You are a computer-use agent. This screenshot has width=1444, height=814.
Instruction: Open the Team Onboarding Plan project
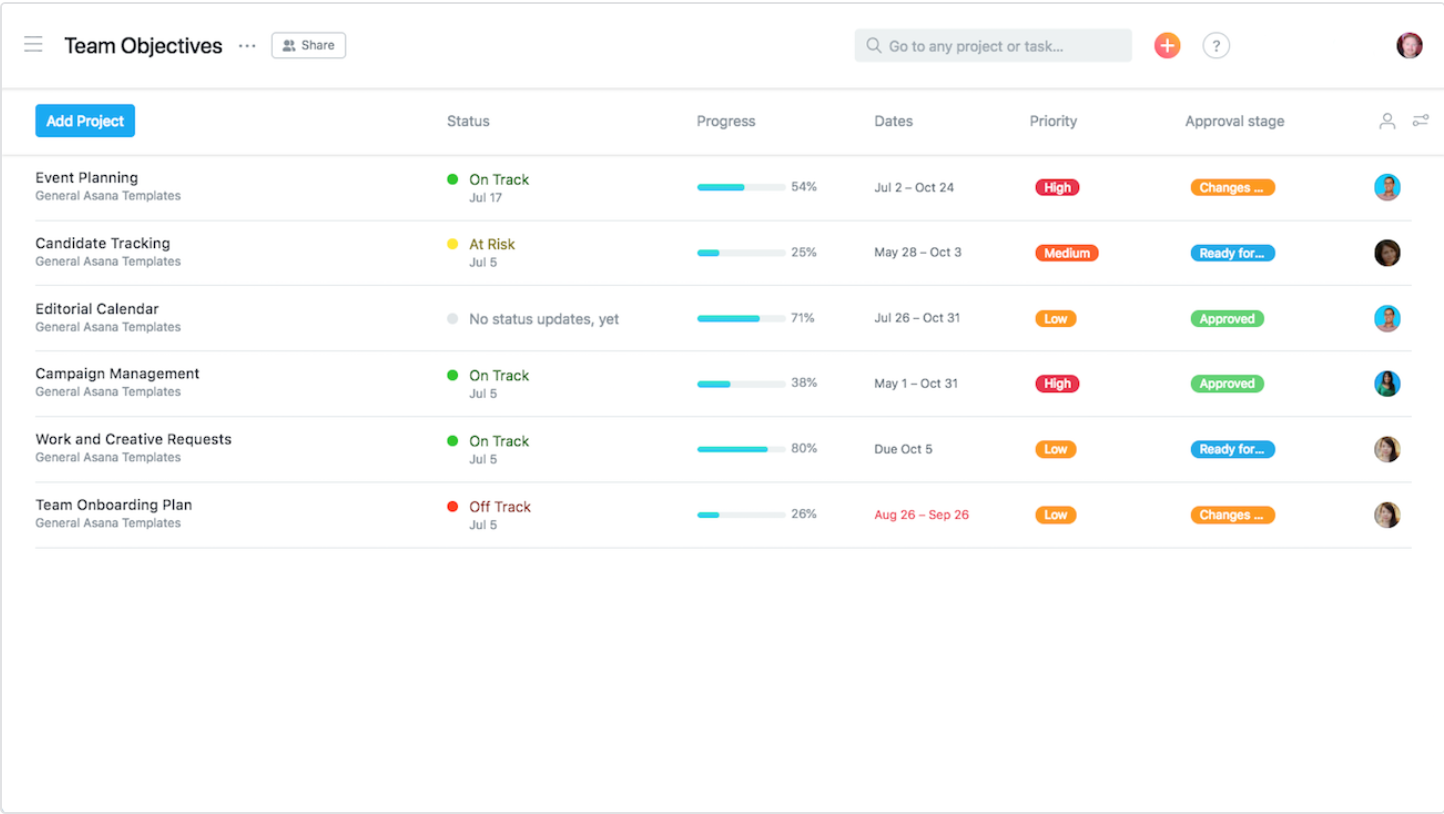[114, 505]
